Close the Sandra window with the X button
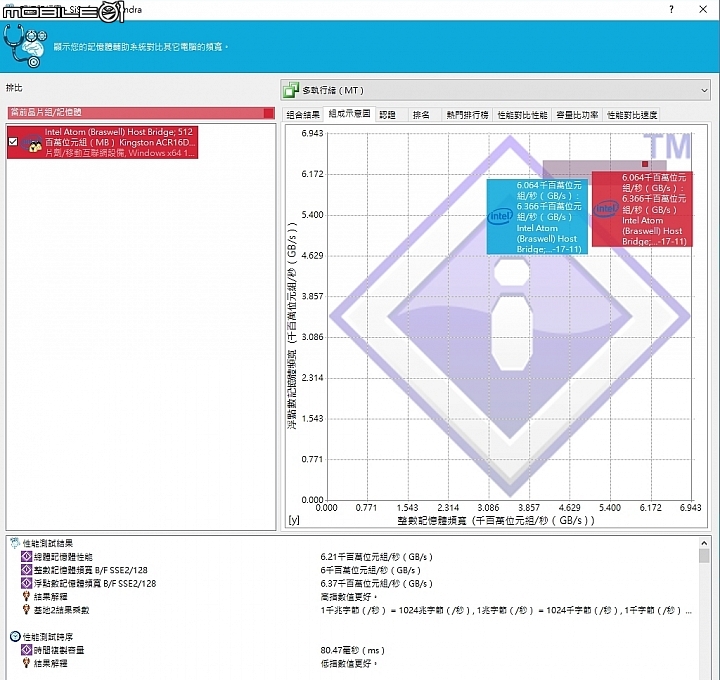 703,9
